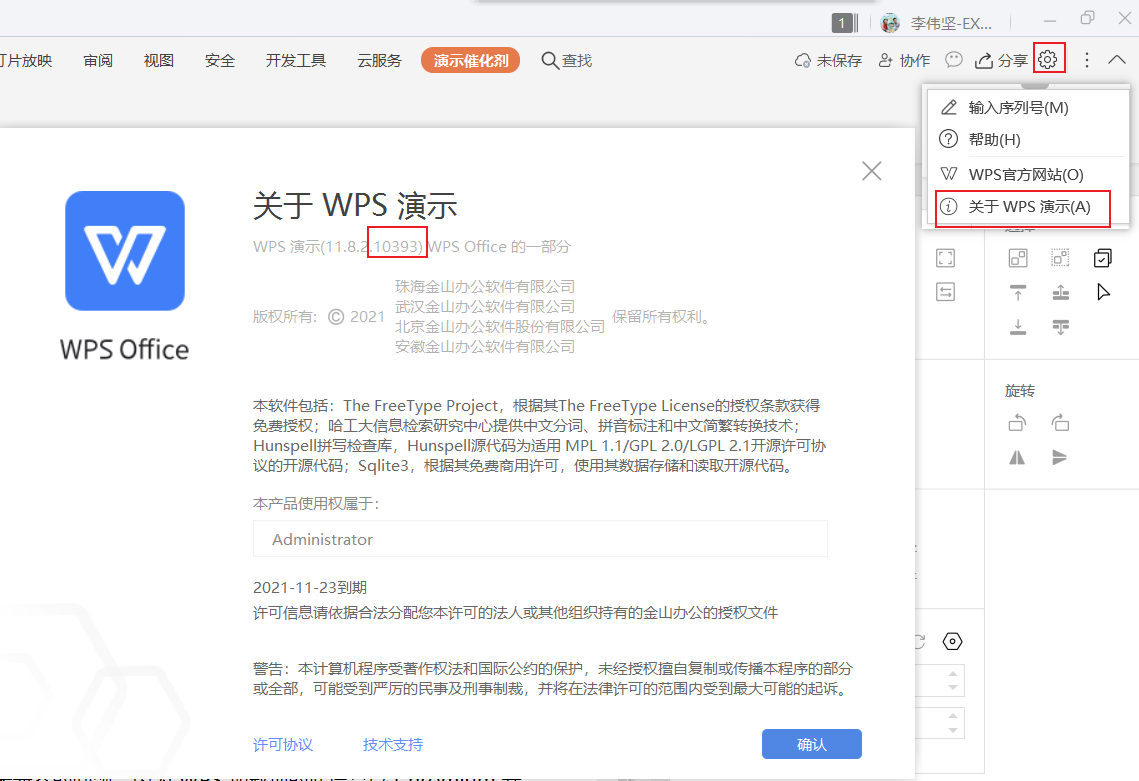The width and height of the screenshot is (1139, 781).
Task: Click the Administrator licensee field
Action: (540, 538)
